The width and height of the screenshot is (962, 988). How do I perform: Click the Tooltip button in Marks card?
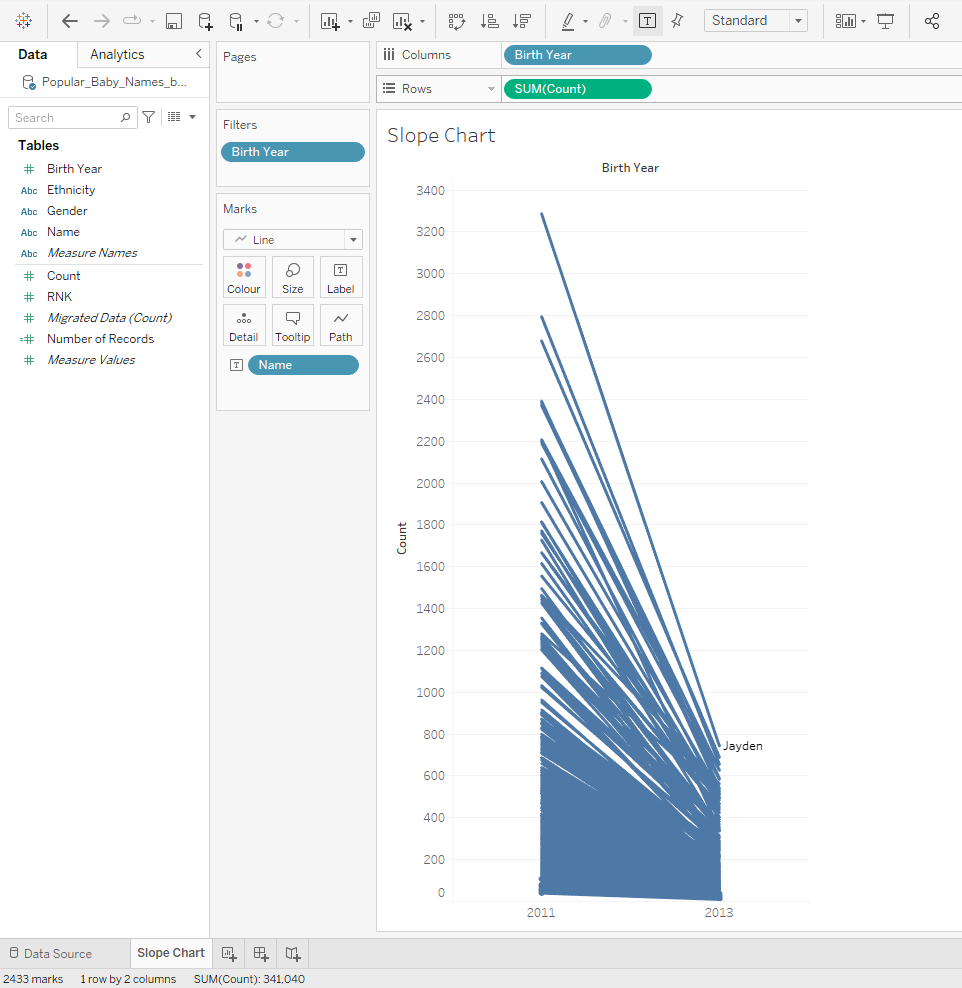click(293, 325)
